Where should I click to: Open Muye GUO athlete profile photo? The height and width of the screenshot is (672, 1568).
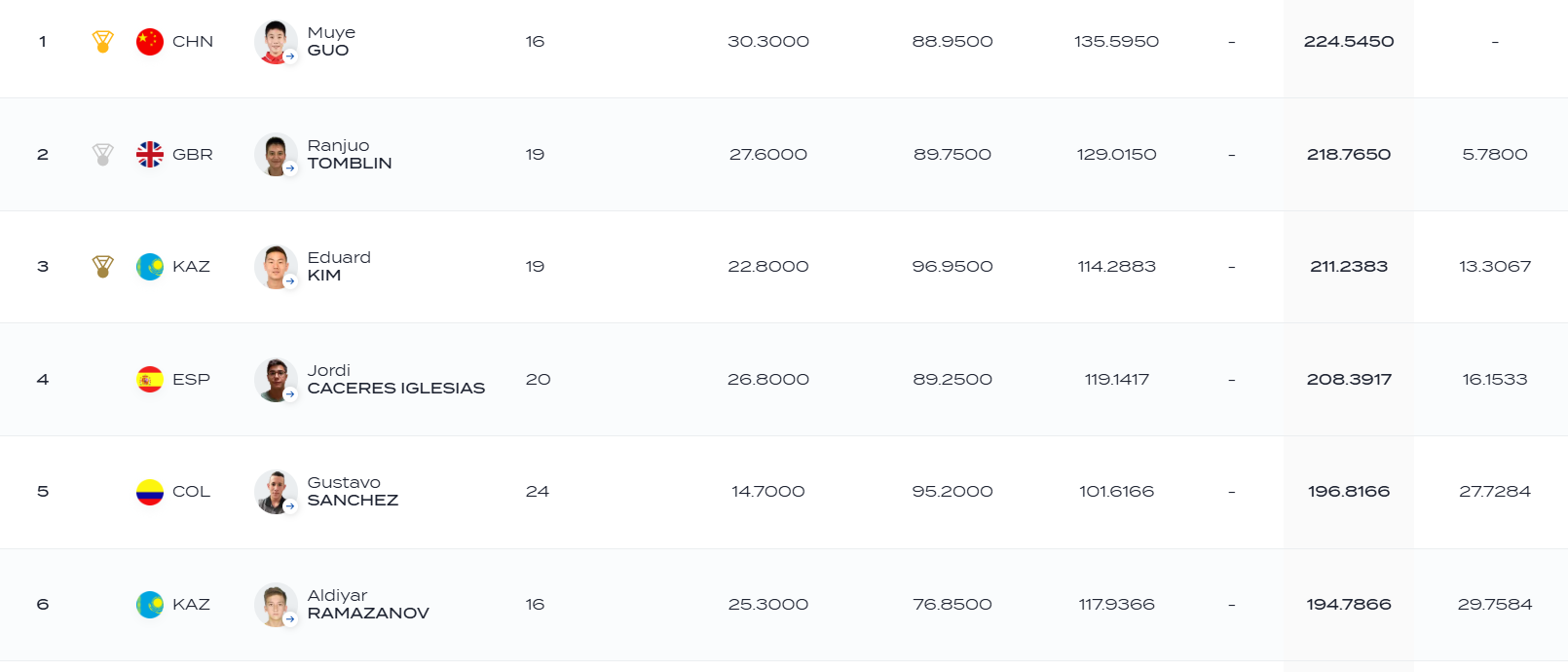tap(276, 42)
